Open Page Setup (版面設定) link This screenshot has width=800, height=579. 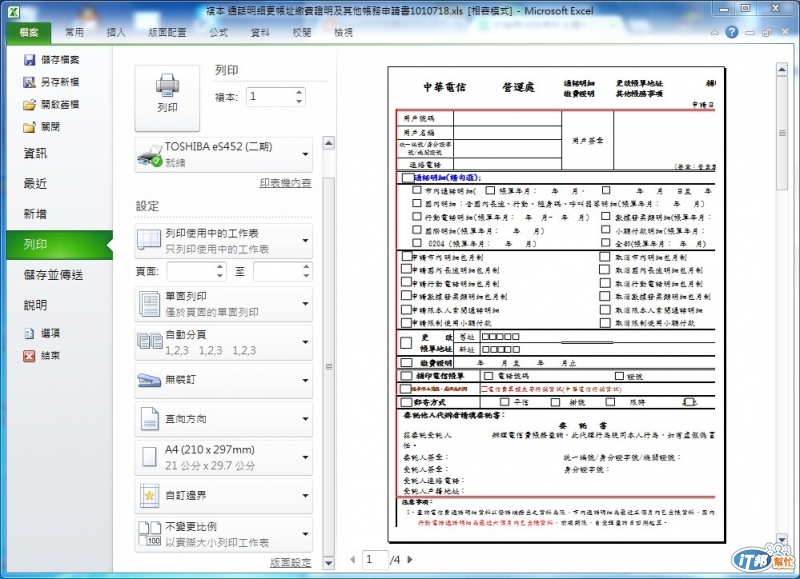coord(290,562)
